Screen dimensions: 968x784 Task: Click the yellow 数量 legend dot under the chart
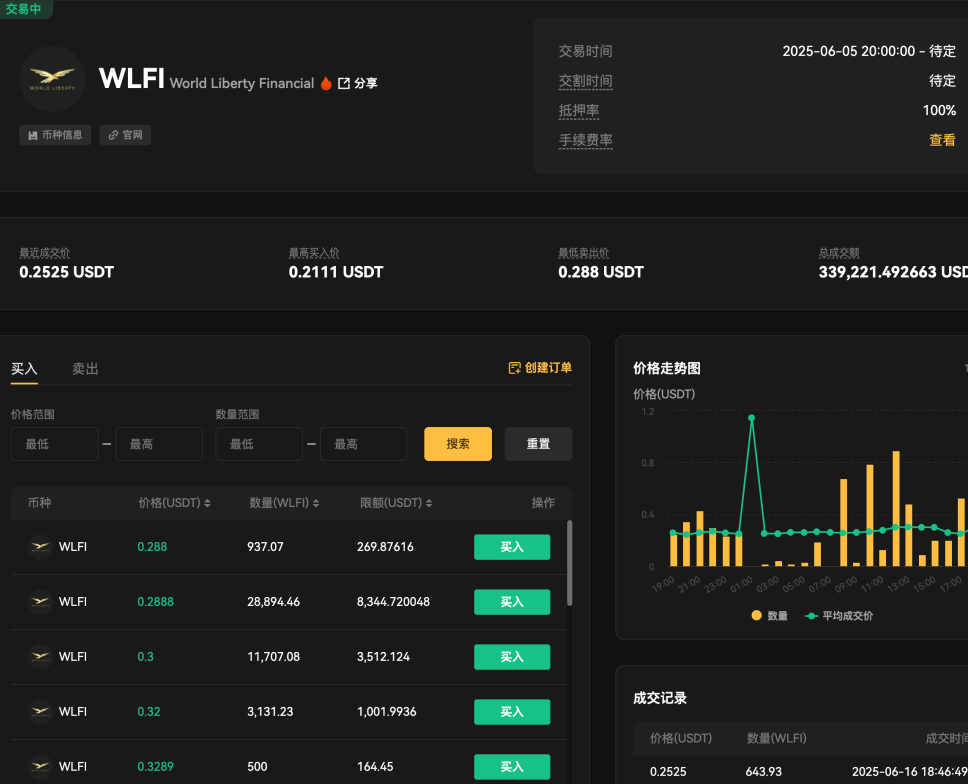coord(757,616)
